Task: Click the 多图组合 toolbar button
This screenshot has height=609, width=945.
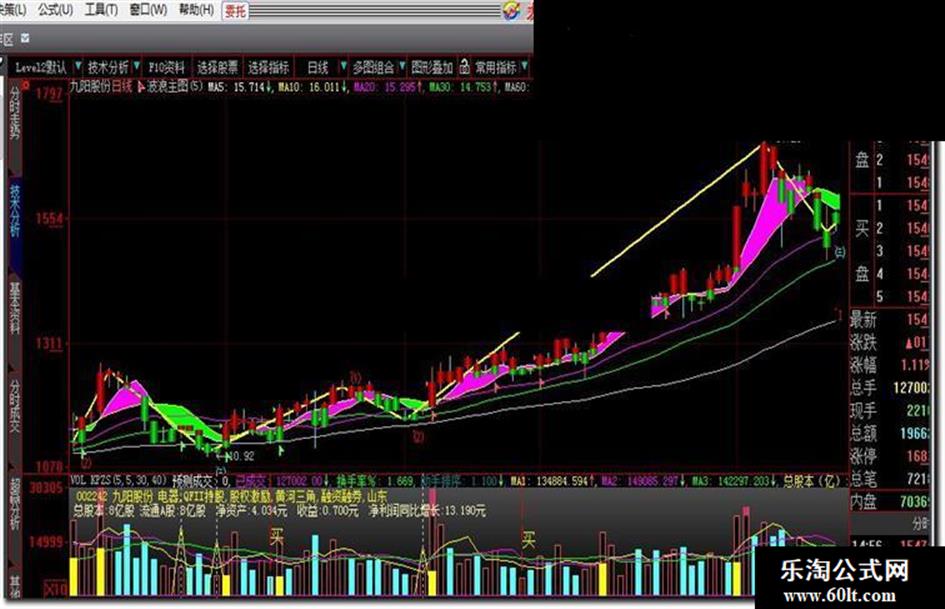Action: click(373, 67)
